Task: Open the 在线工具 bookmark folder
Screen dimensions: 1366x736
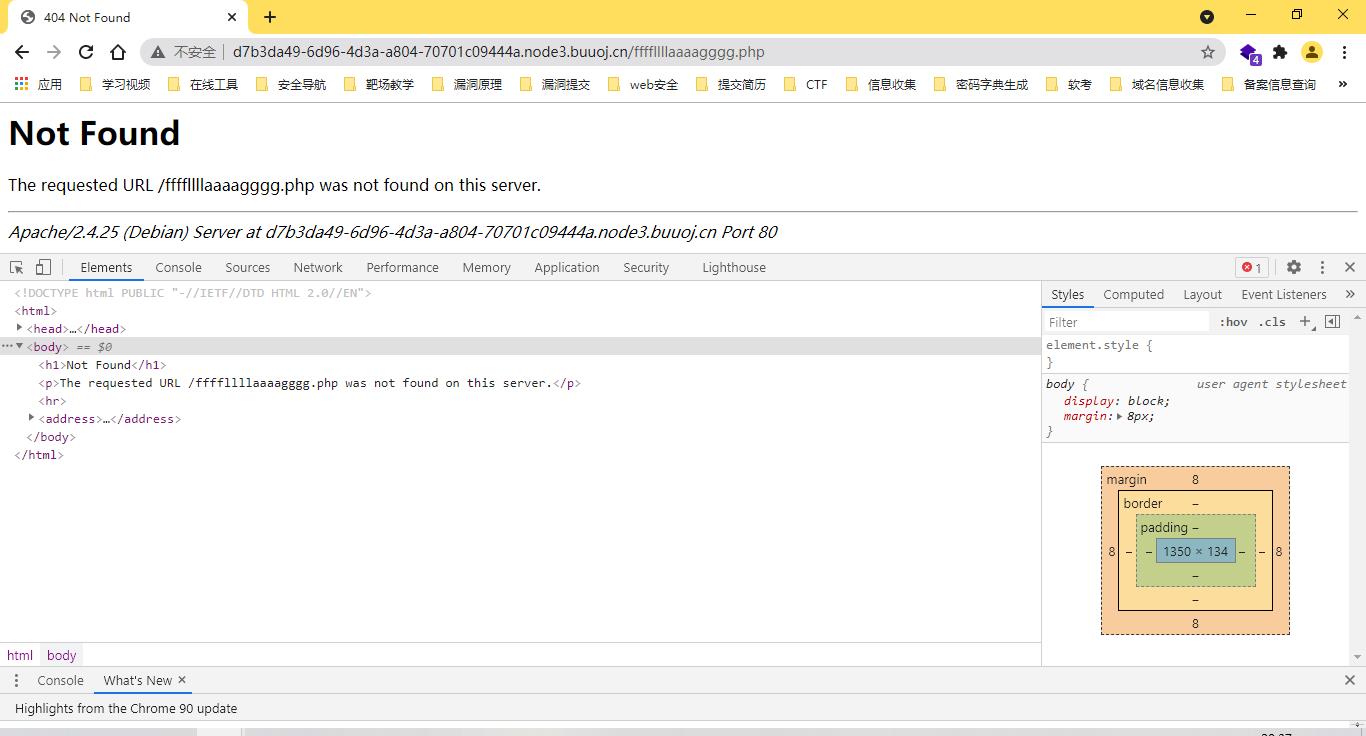Action: coord(203,84)
